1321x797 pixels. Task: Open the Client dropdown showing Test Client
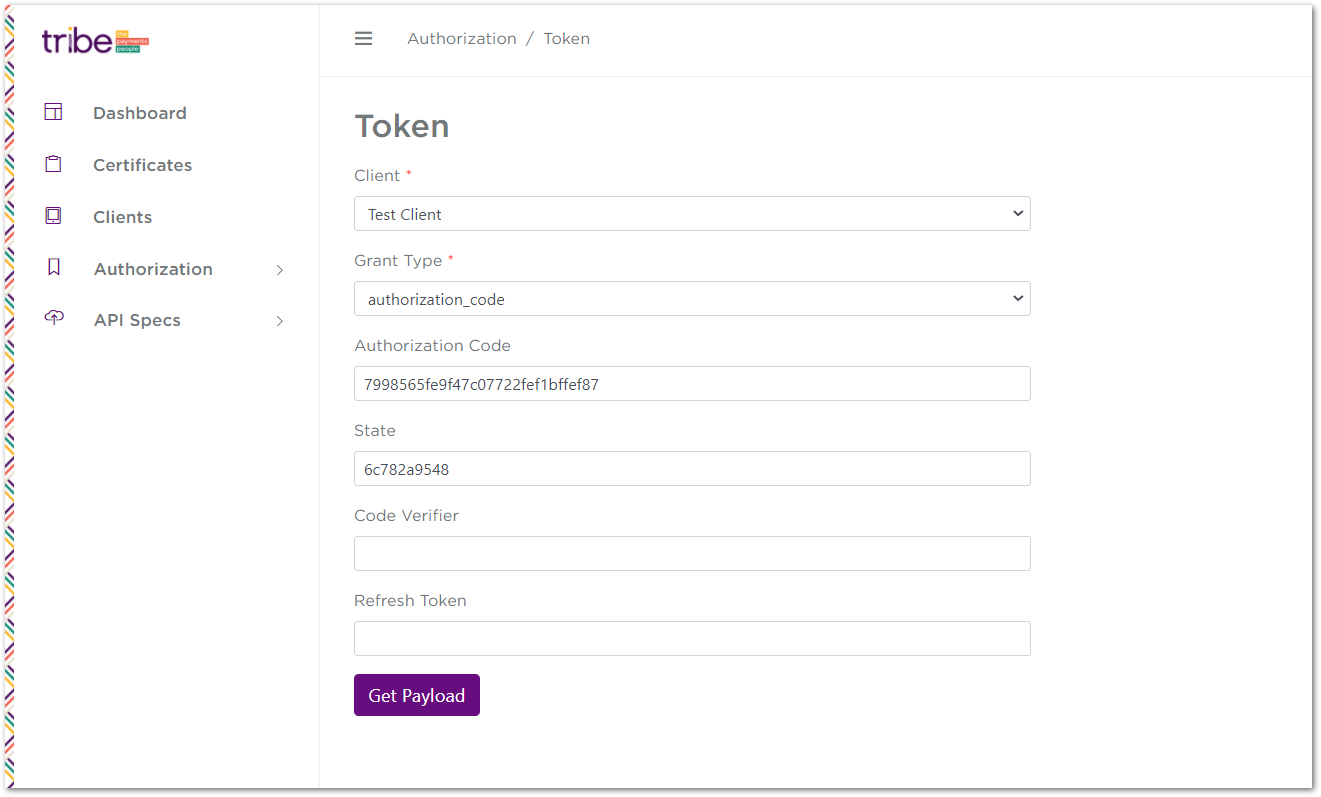pos(692,213)
